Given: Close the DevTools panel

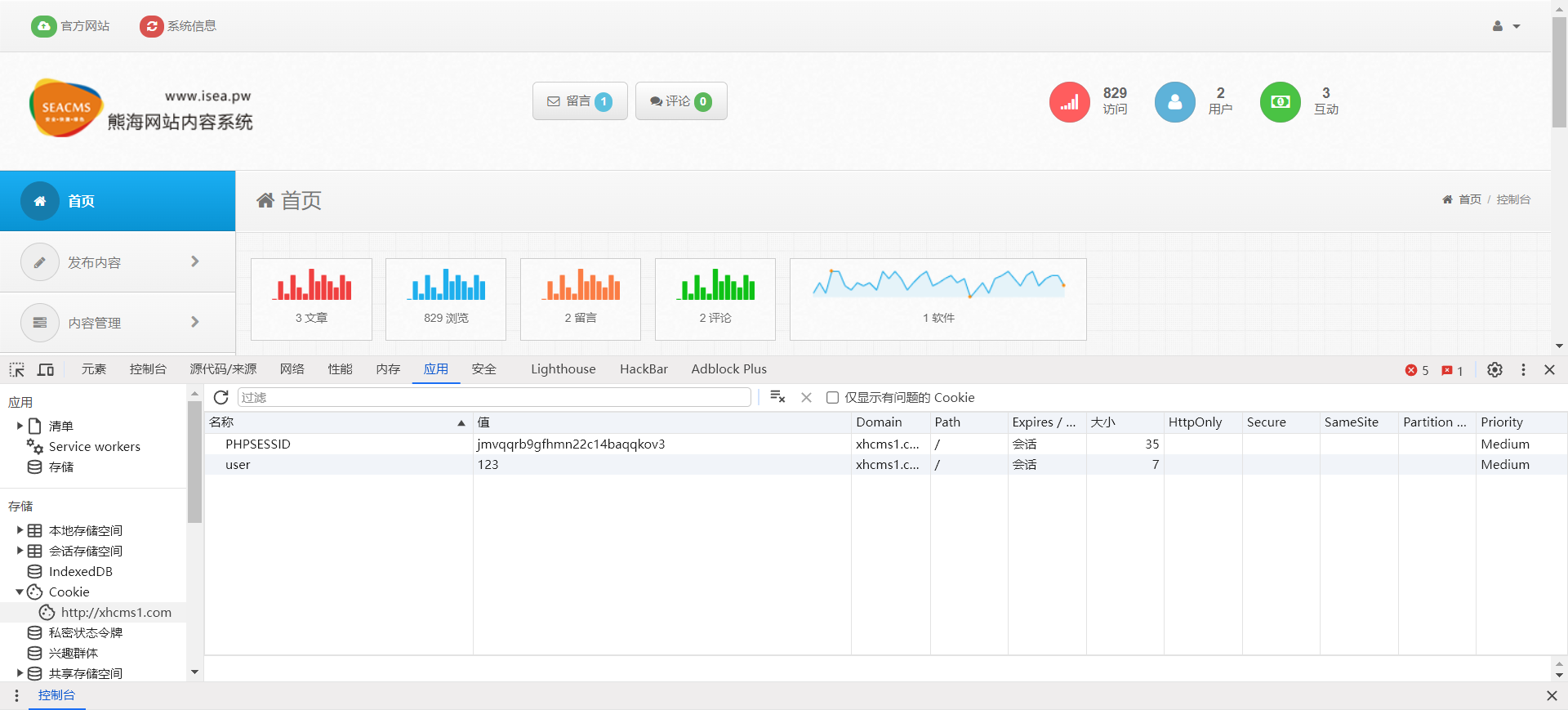Looking at the screenshot, I should (x=1549, y=370).
